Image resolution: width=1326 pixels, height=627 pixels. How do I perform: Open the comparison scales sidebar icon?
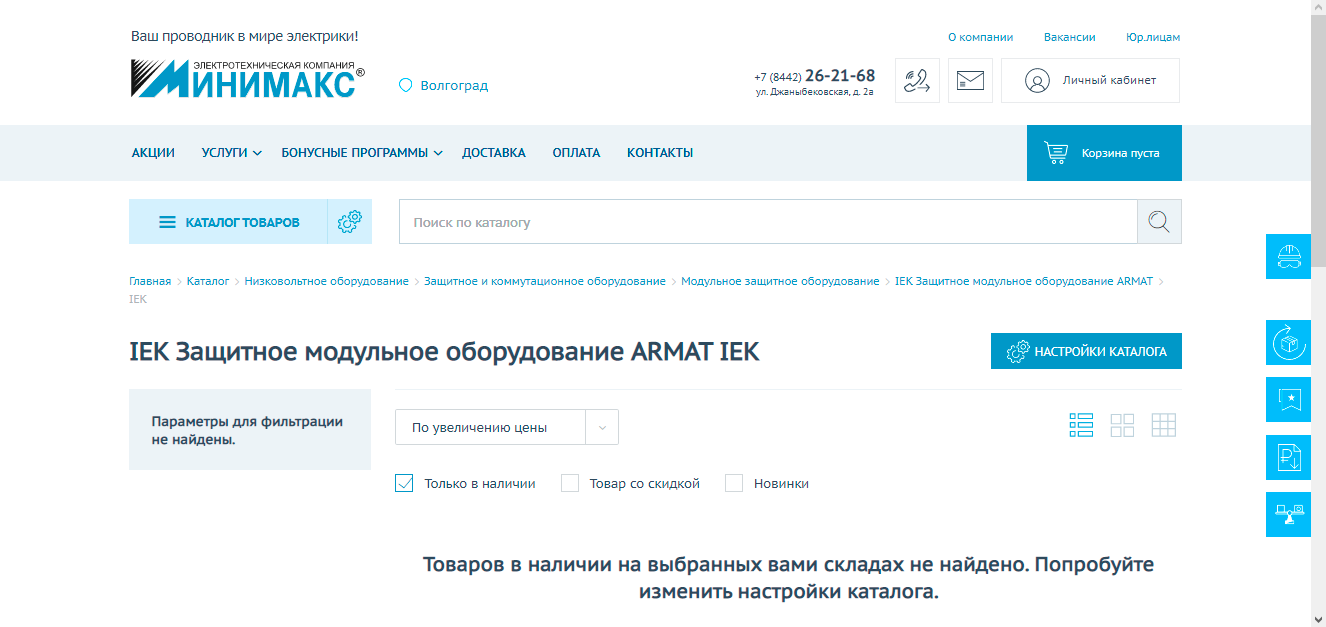[x=1288, y=515]
